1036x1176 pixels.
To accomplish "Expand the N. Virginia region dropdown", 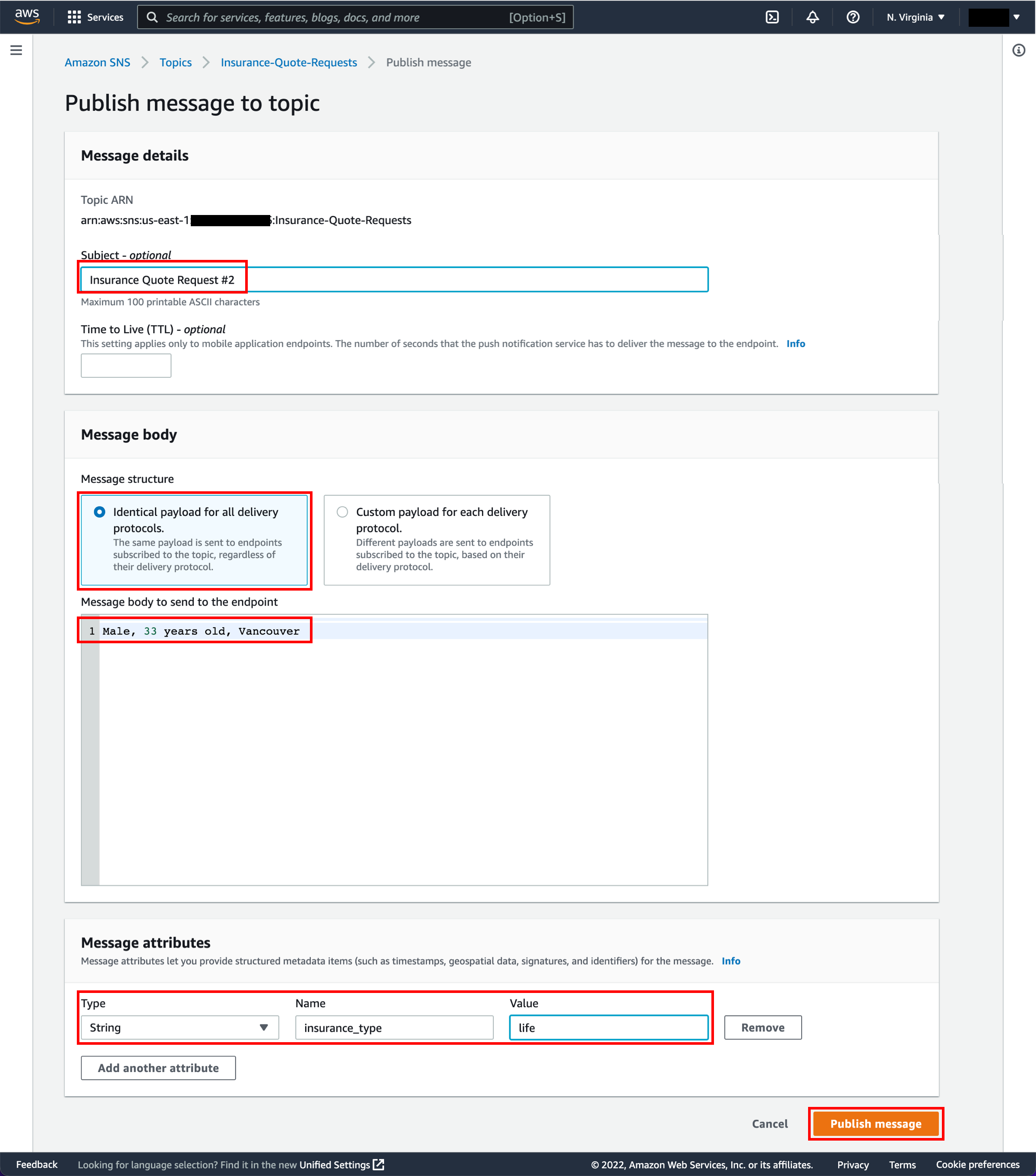I will (913, 16).
